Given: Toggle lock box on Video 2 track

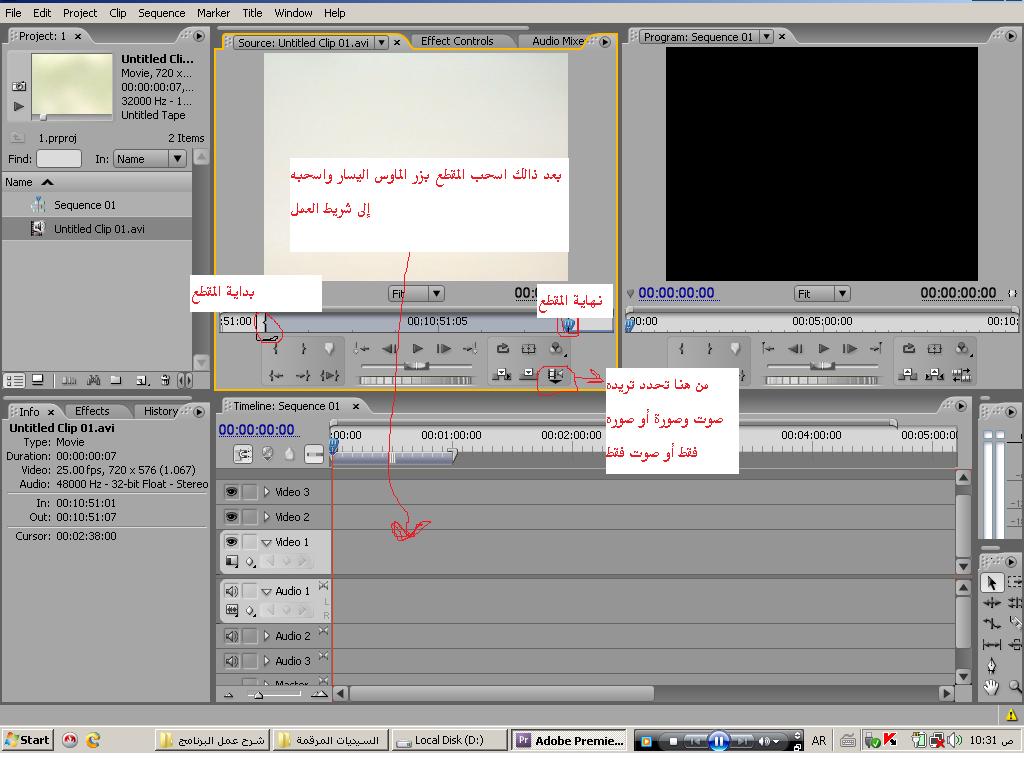Looking at the screenshot, I should [x=250, y=517].
